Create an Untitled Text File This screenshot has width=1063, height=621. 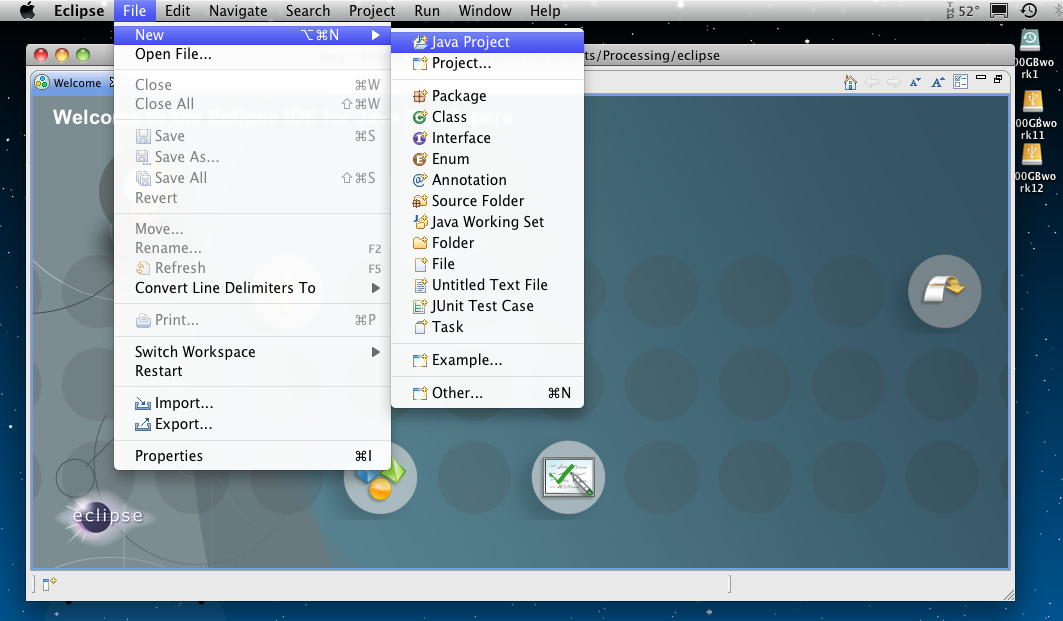[x=487, y=285]
